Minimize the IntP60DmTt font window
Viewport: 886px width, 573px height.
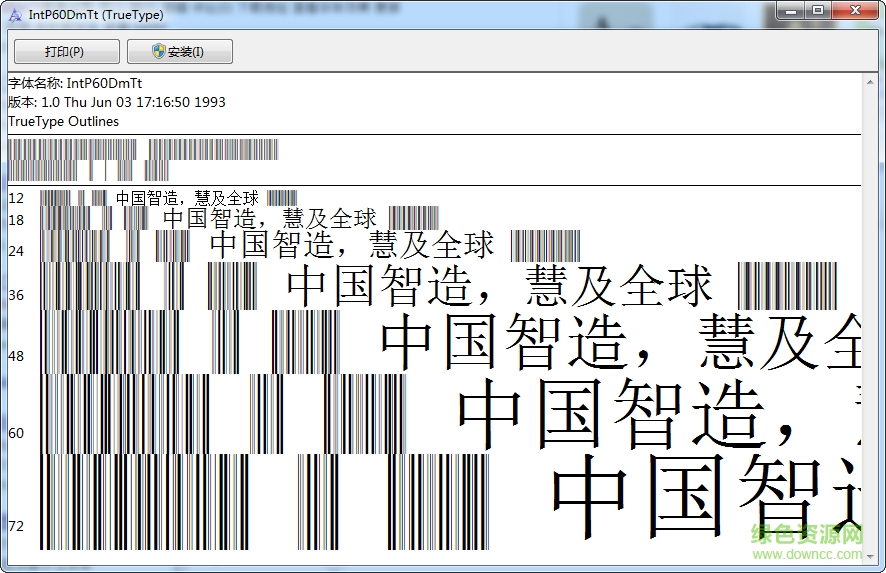[x=792, y=11]
